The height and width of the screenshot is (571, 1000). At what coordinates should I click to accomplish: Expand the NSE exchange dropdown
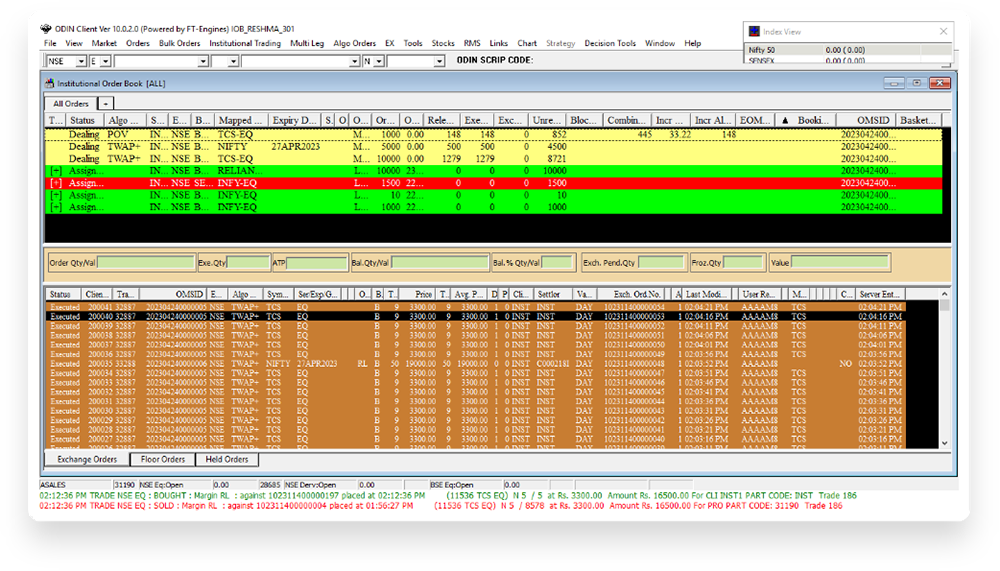(x=81, y=61)
